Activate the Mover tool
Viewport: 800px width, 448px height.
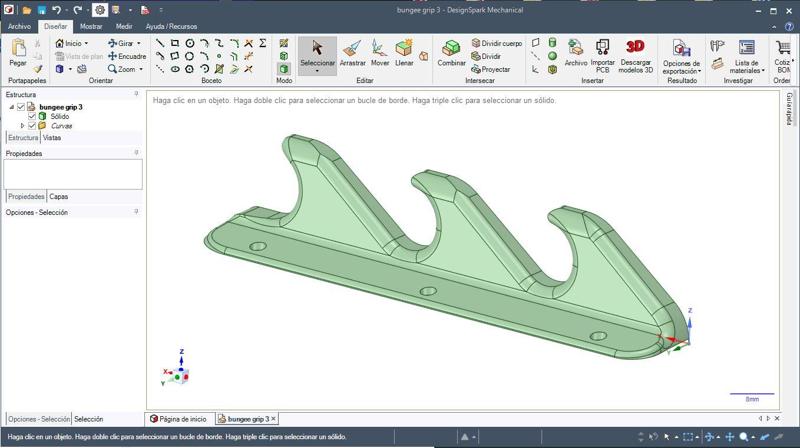(380, 51)
